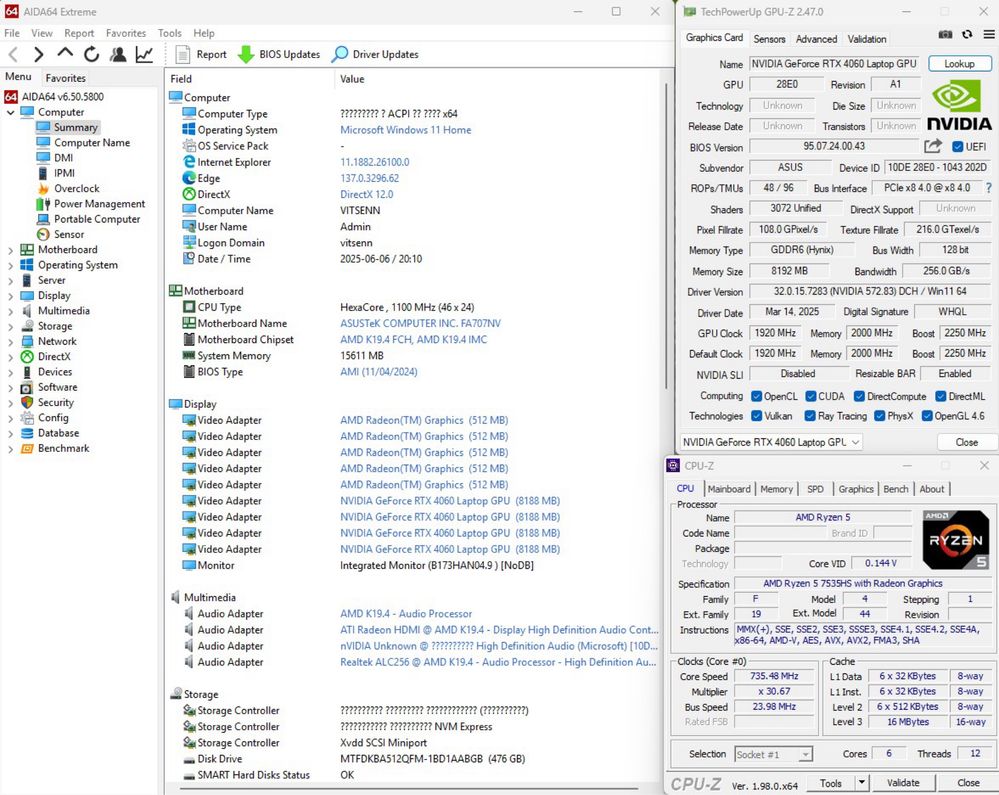Click the green BIOS Updates arrow icon
Image resolution: width=999 pixels, height=795 pixels.
tap(246, 55)
